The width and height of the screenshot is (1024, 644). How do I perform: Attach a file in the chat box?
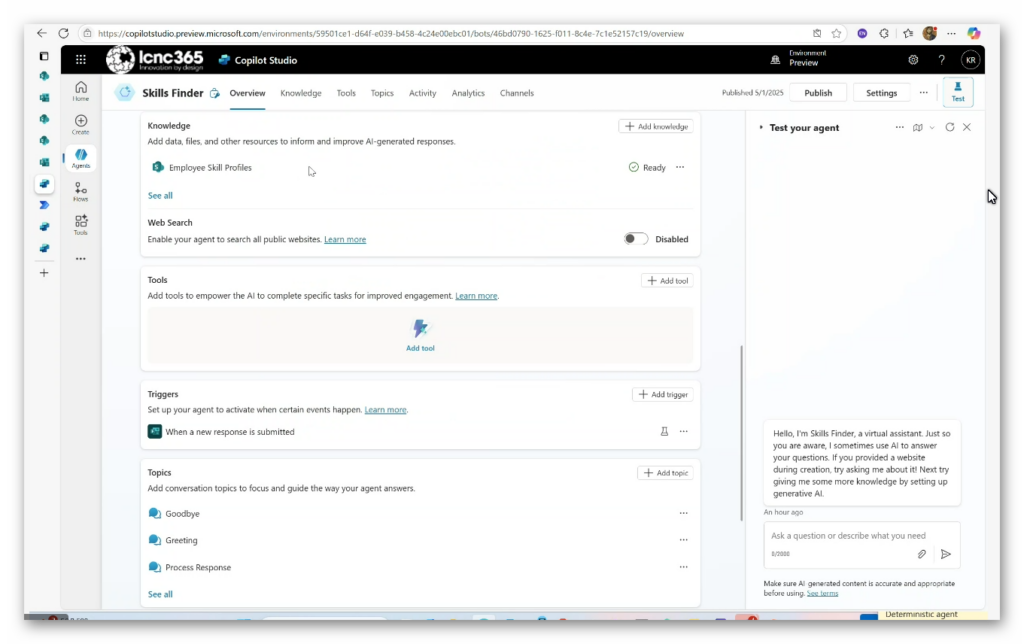pos(921,554)
